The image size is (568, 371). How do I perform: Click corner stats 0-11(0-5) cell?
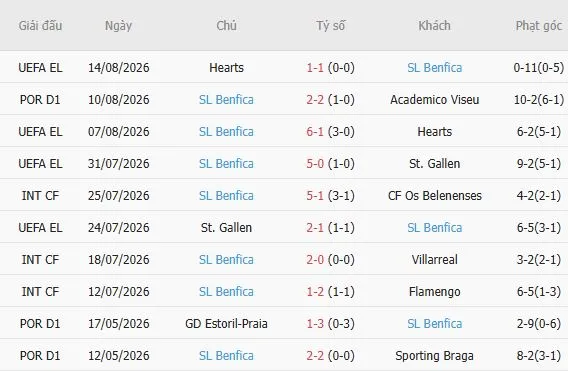click(x=539, y=68)
